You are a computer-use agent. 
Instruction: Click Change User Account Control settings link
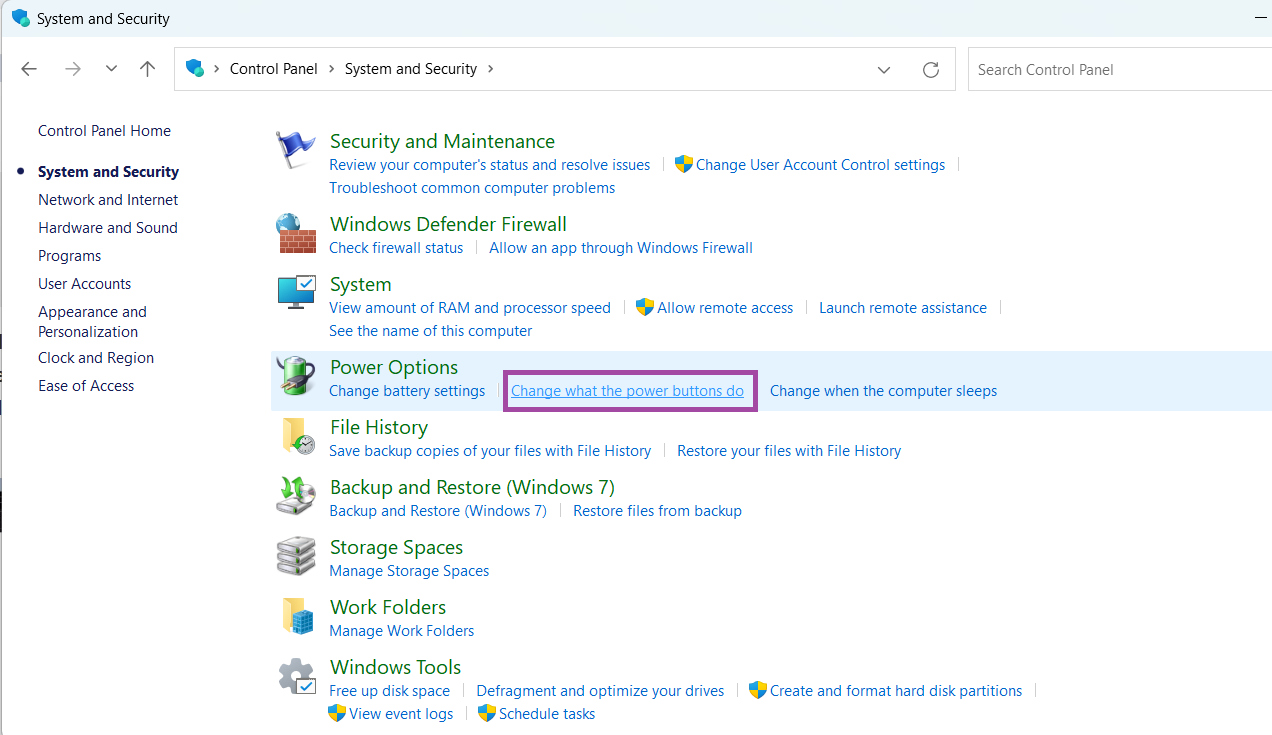click(x=820, y=165)
